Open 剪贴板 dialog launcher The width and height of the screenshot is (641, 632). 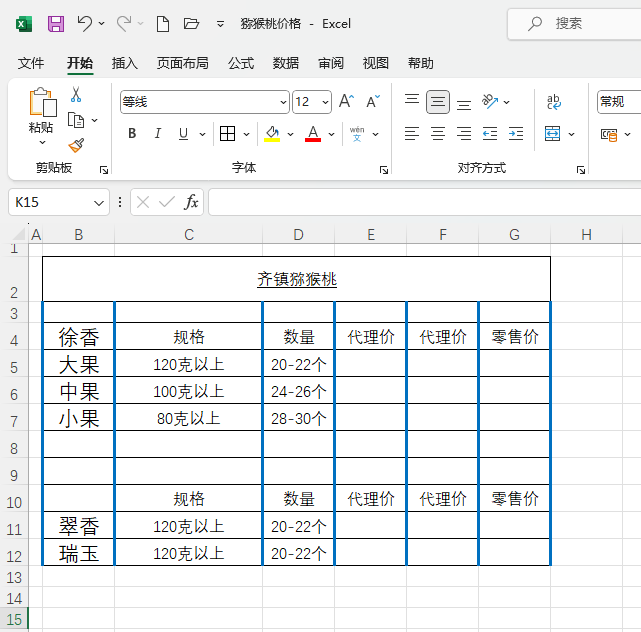point(104,170)
